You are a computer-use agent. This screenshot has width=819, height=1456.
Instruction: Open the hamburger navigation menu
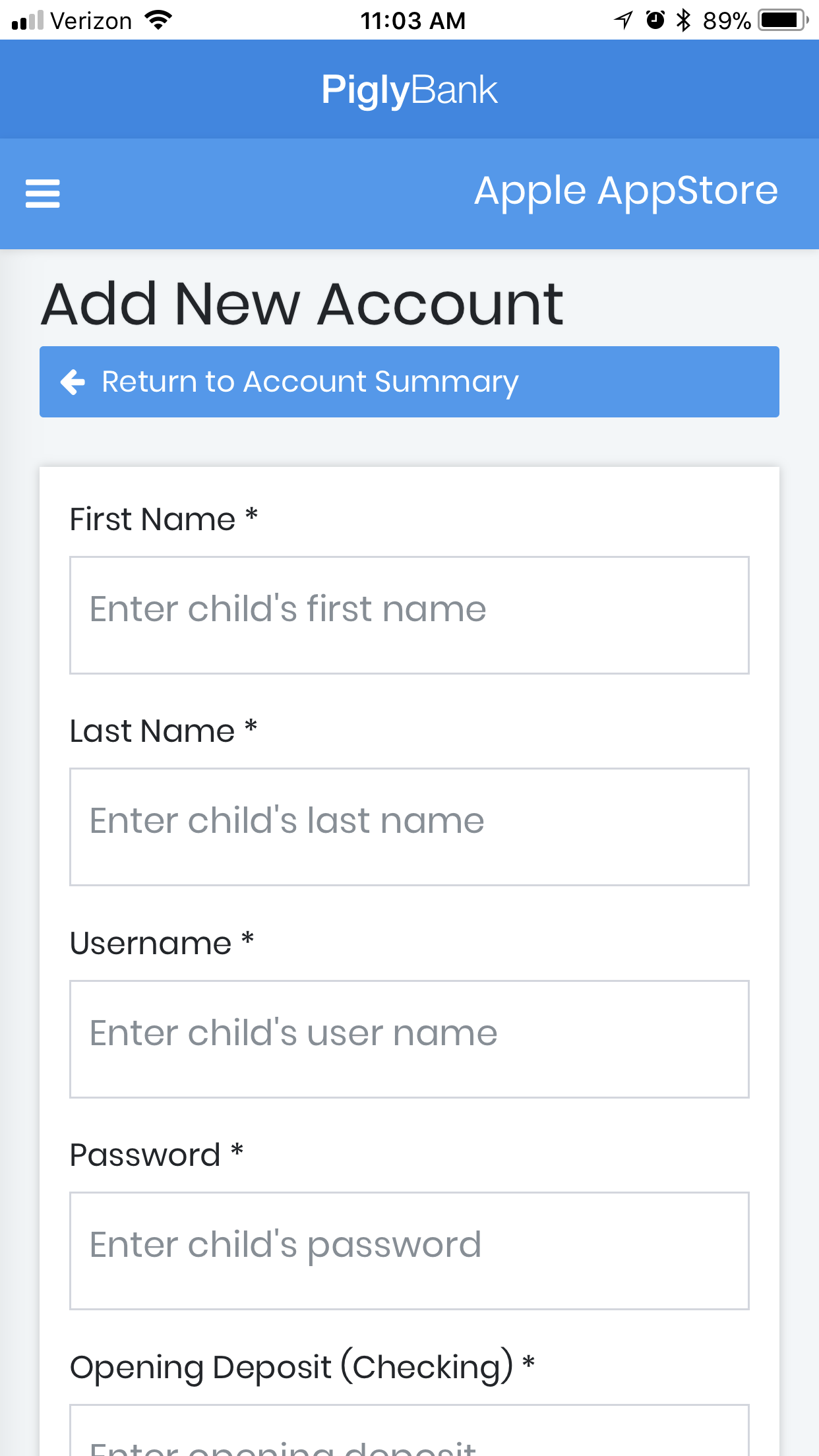tap(42, 193)
